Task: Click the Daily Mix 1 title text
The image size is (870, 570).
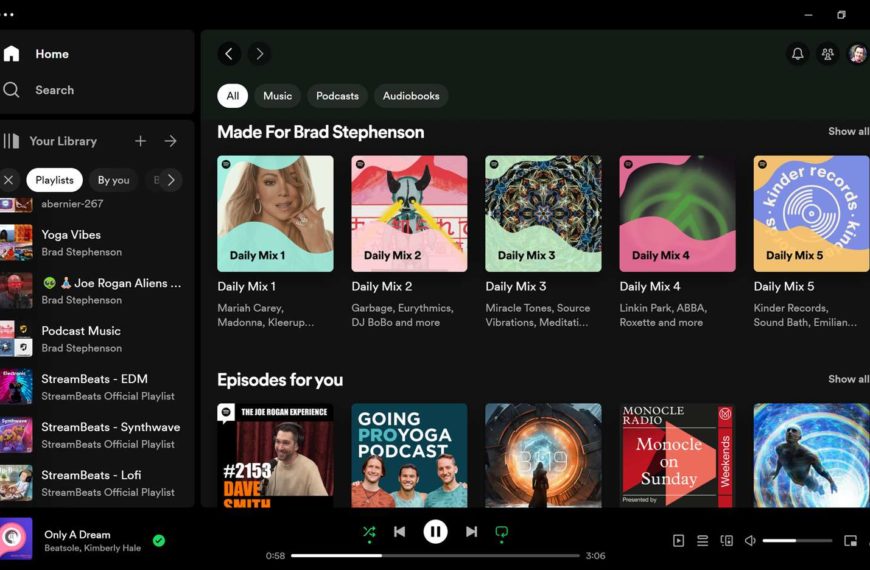Action: click(246, 286)
